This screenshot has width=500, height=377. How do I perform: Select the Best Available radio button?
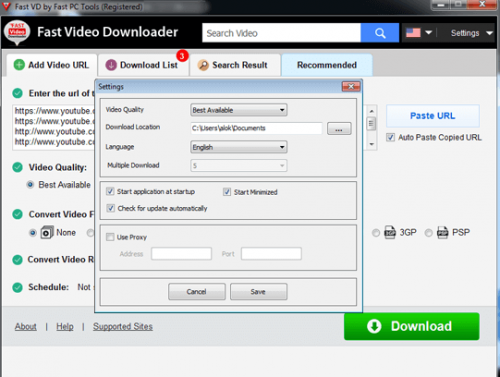point(30,185)
